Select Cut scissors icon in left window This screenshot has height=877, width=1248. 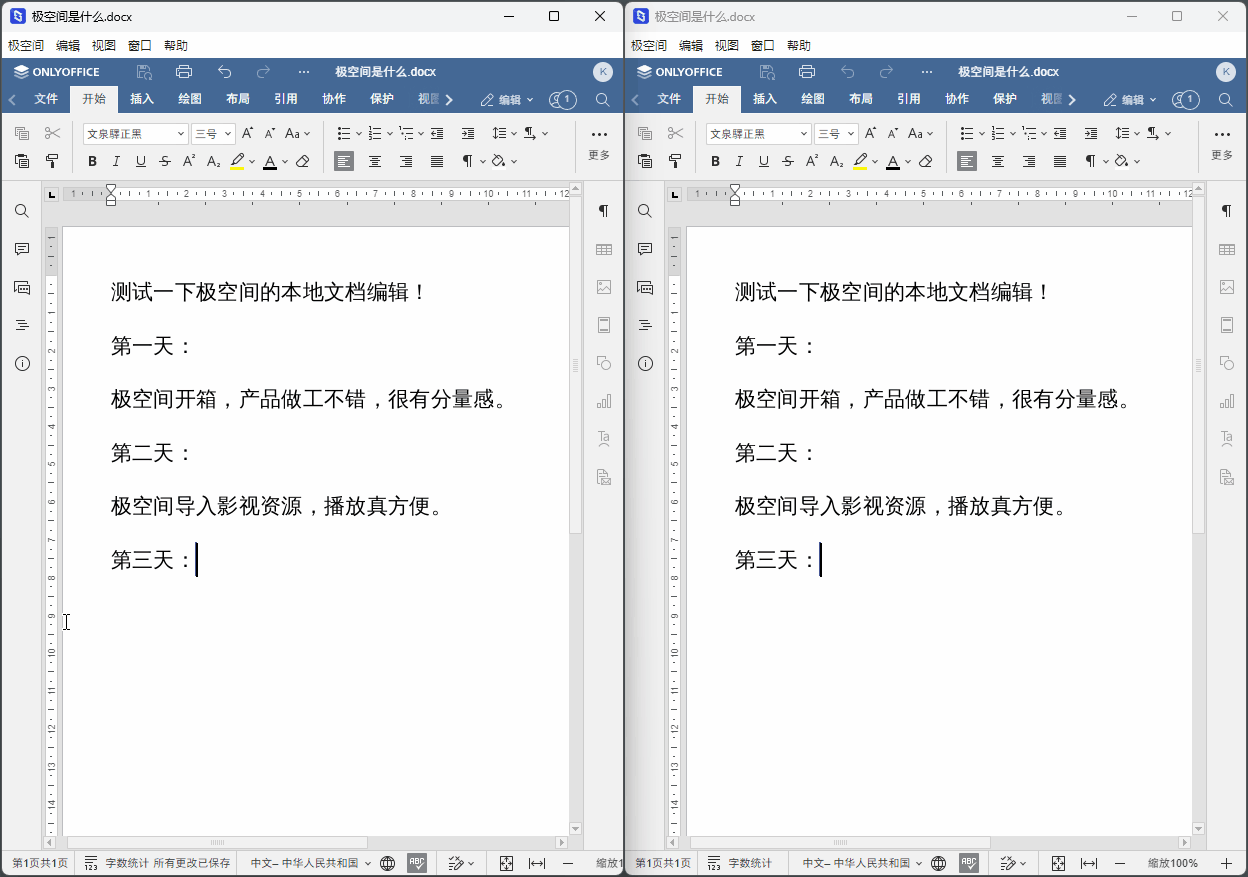[52, 133]
